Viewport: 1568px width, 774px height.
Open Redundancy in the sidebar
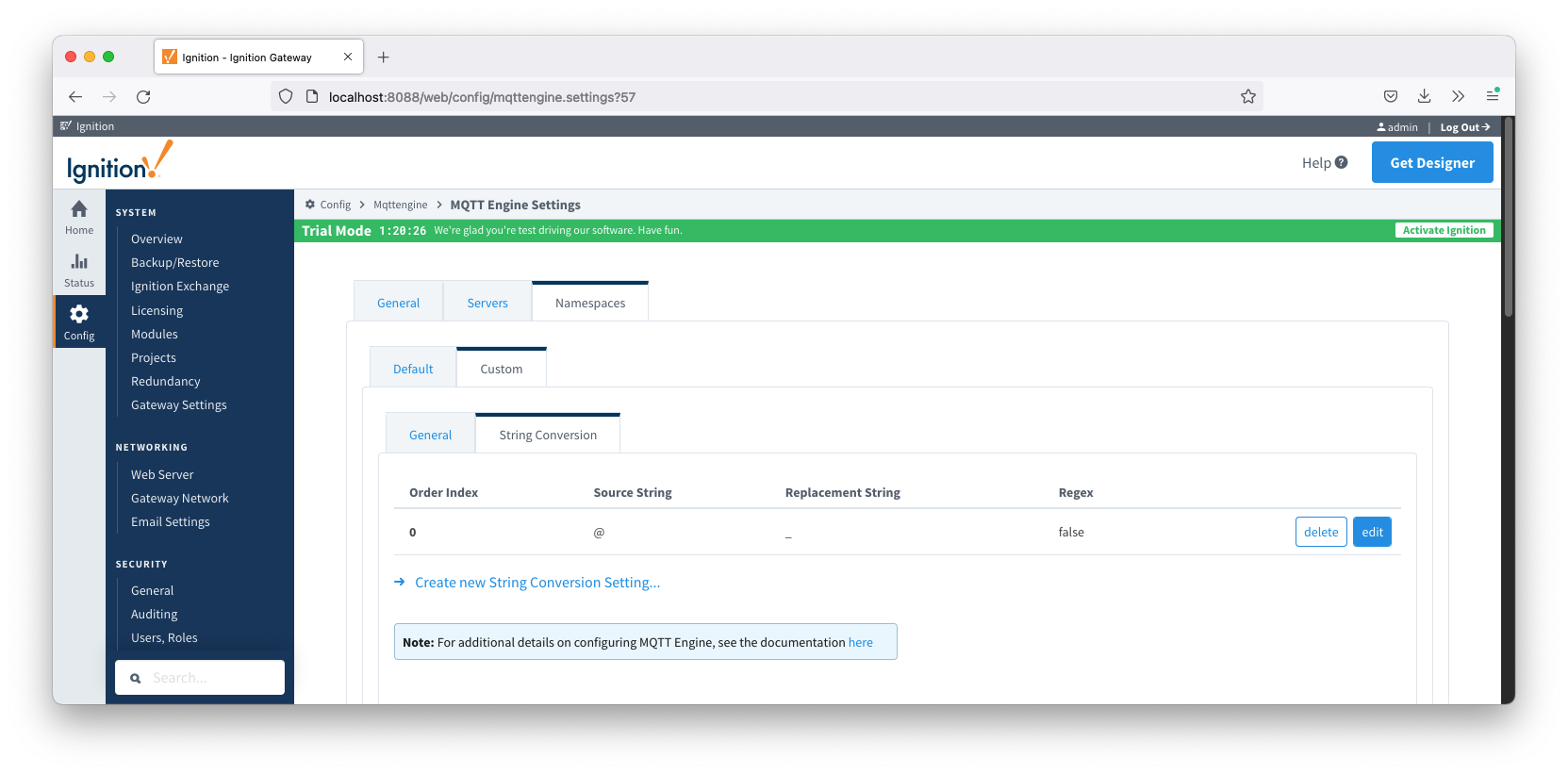[x=166, y=381]
